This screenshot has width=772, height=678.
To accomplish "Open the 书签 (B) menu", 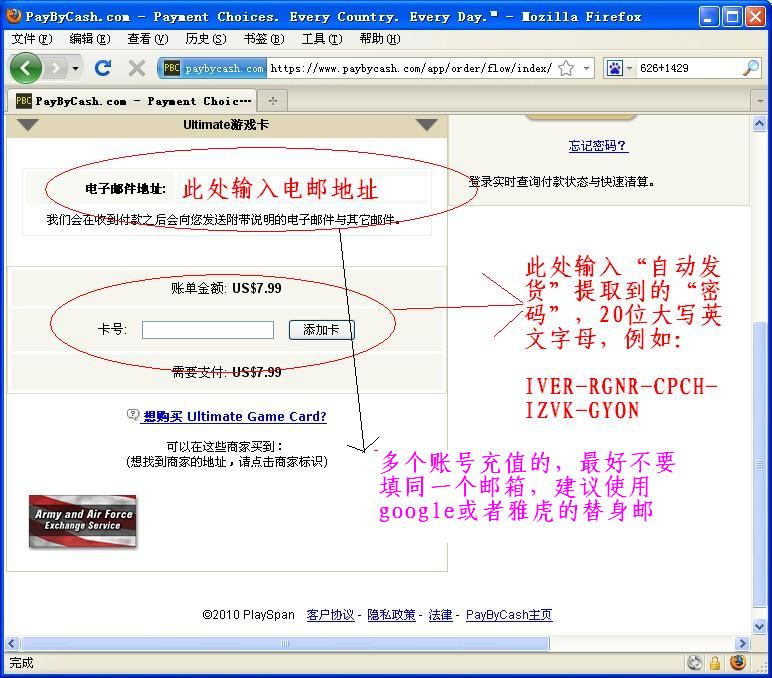I will pyautogui.click(x=264, y=38).
